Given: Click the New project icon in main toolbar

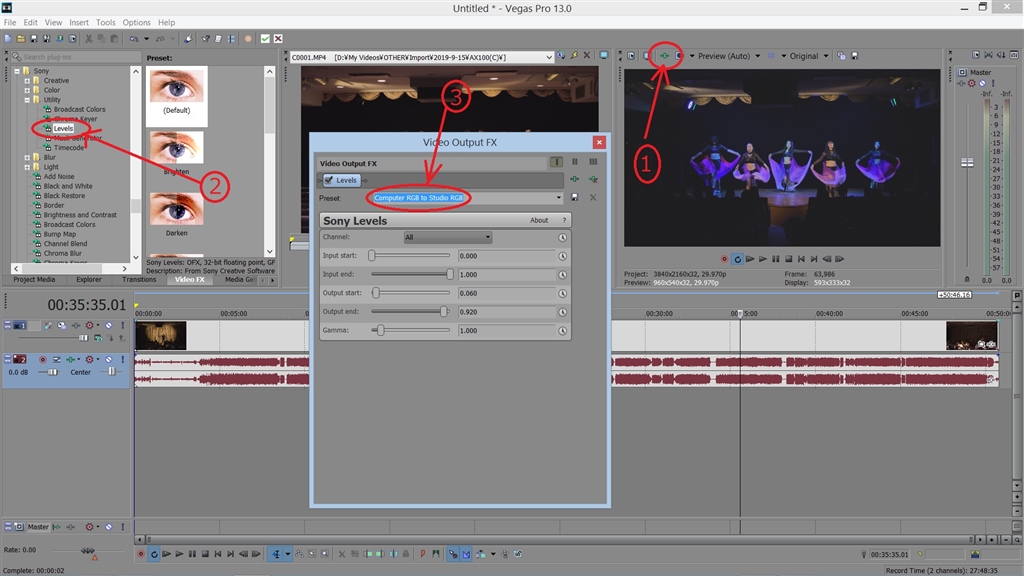Looking at the screenshot, I should [8, 39].
